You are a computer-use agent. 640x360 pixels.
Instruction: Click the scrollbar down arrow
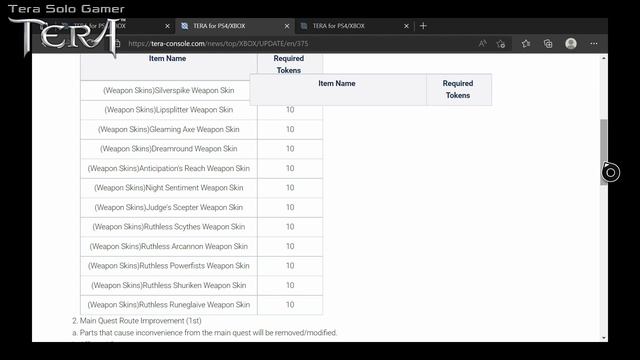(604, 338)
